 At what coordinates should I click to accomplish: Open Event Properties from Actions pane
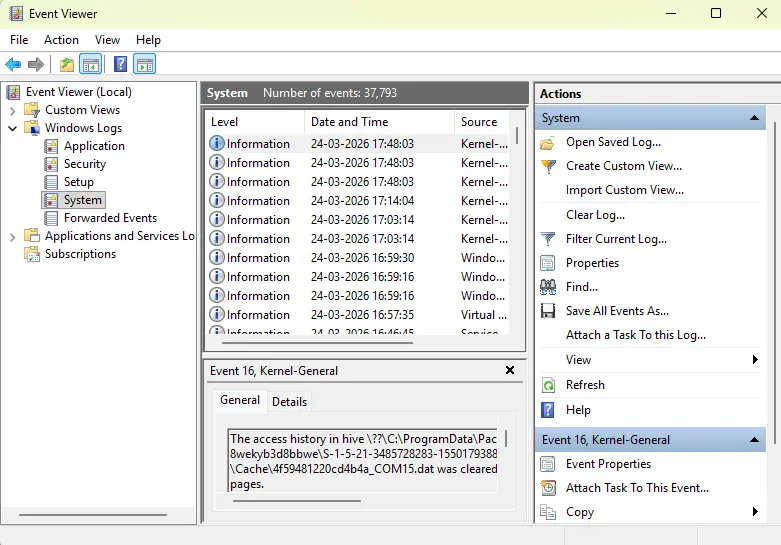pyautogui.click(x=608, y=464)
